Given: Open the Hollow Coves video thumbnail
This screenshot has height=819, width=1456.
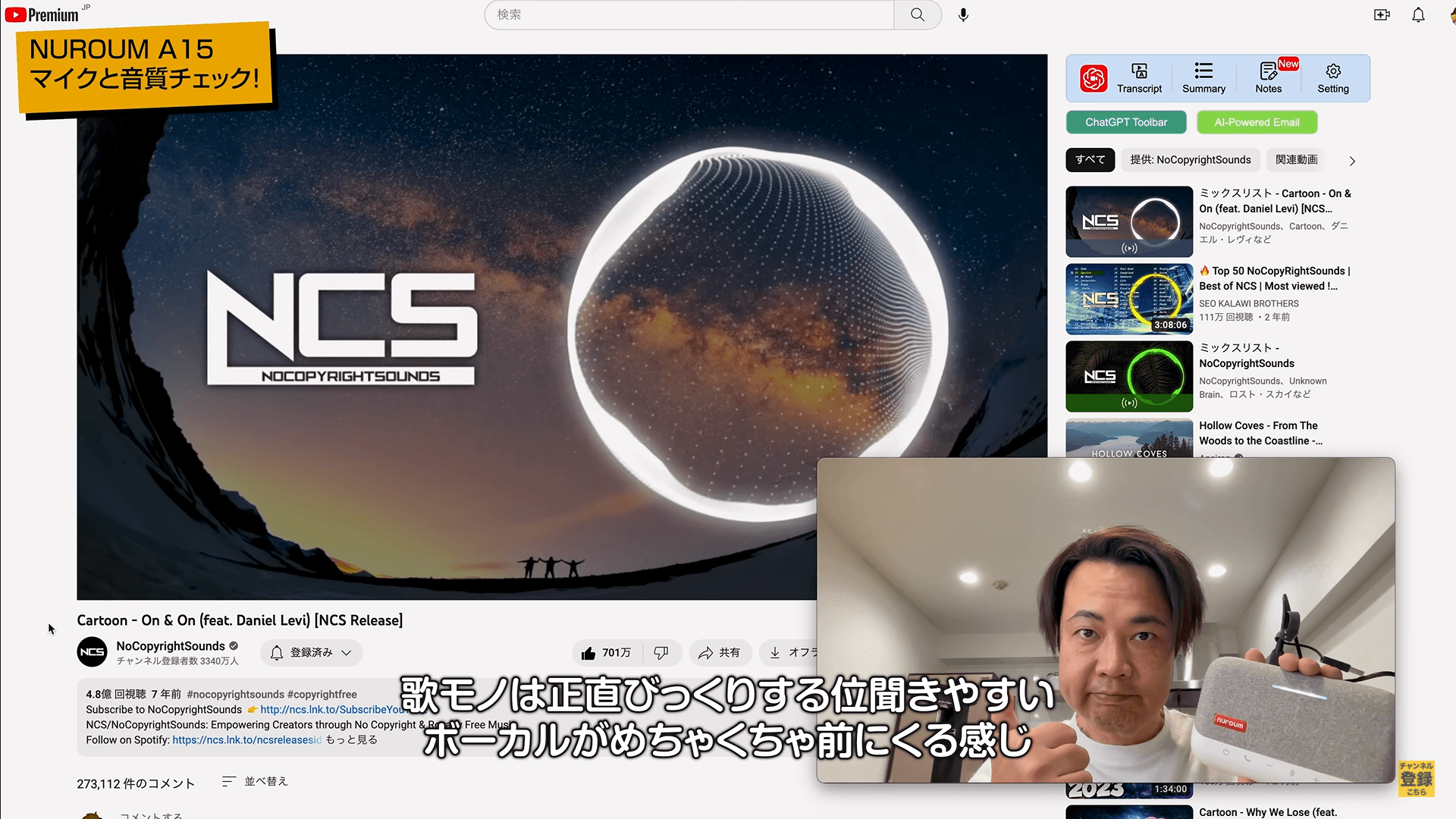Looking at the screenshot, I should pos(1129,438).
